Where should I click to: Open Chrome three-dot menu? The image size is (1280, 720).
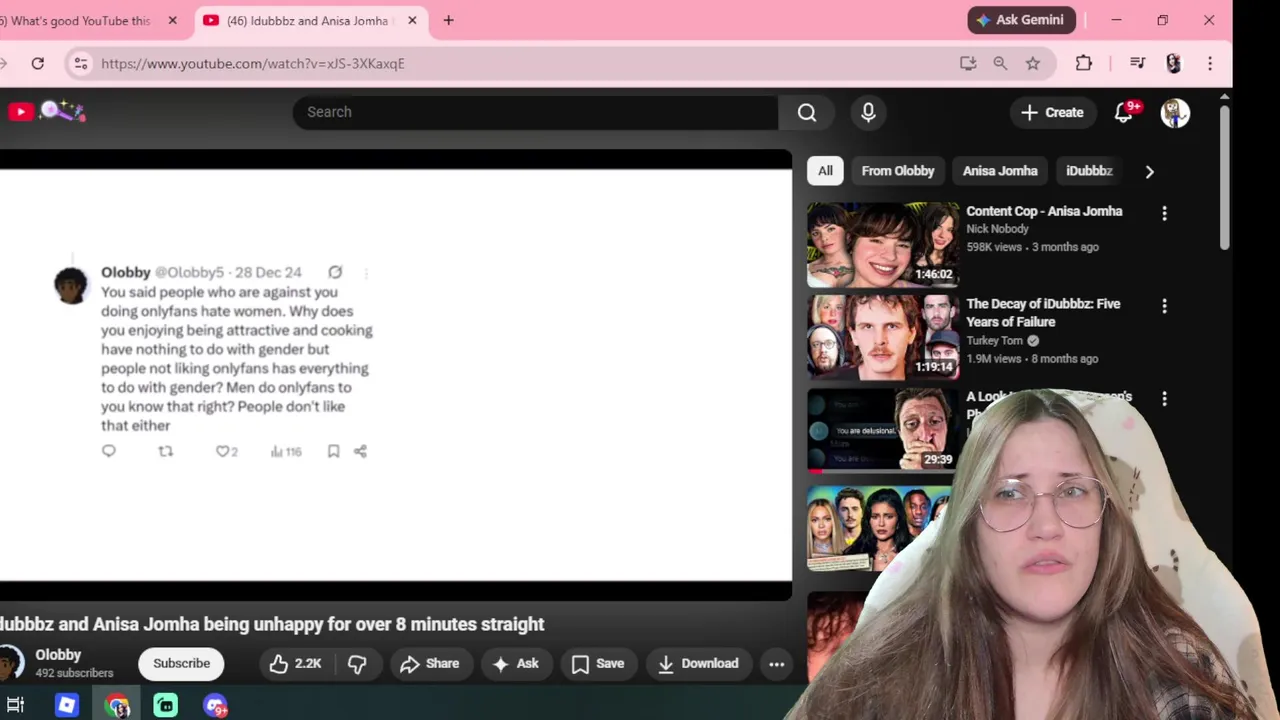(x=1210, y=63)
